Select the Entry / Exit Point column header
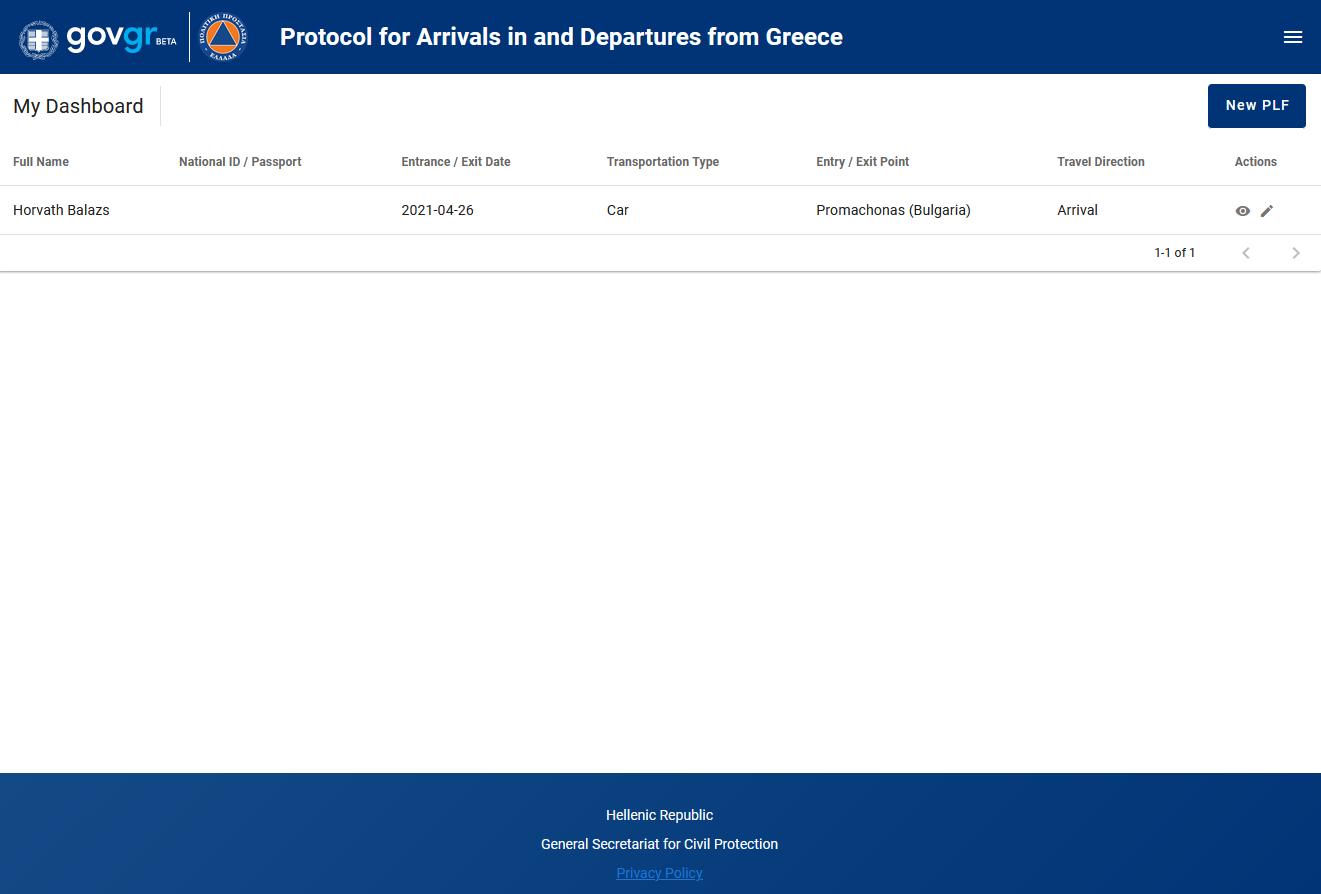The width and height of the screenshot is (1321, 894). point(862,162)
